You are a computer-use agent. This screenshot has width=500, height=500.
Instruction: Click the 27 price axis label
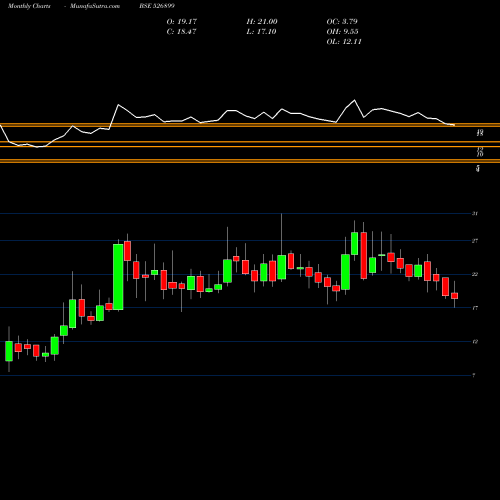[475, 241]
